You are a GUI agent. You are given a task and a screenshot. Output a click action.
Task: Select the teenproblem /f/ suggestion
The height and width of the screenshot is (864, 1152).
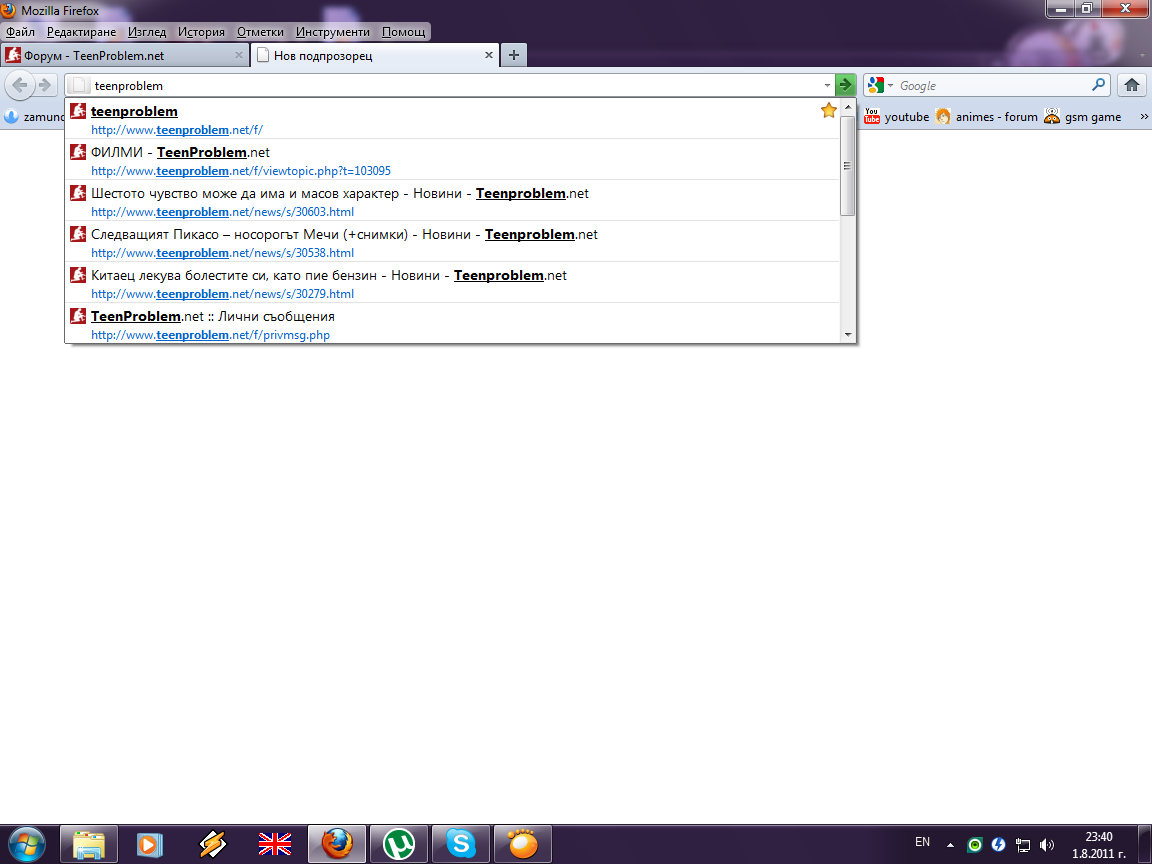[452, 119]
